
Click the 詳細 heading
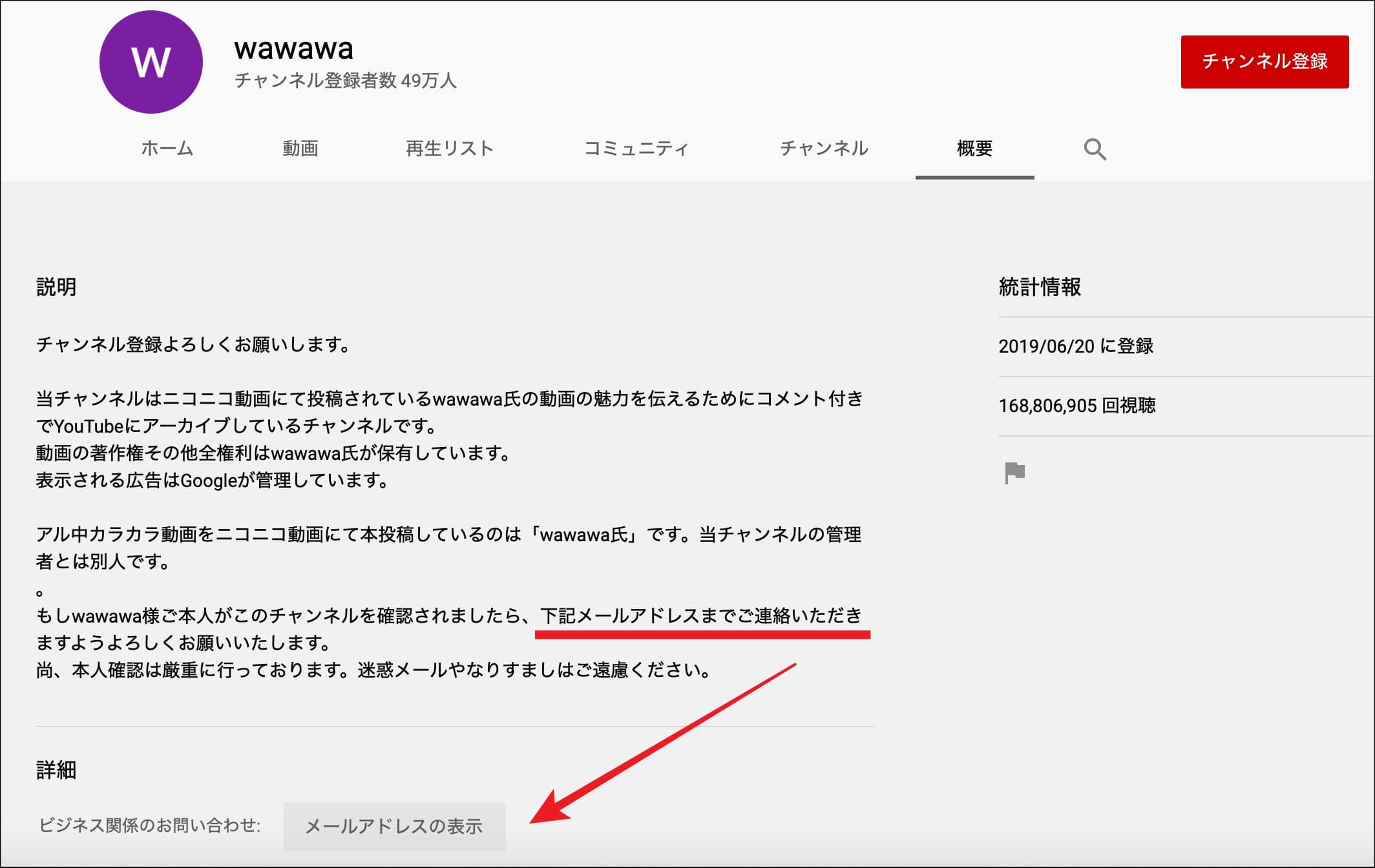pos(56,770)
